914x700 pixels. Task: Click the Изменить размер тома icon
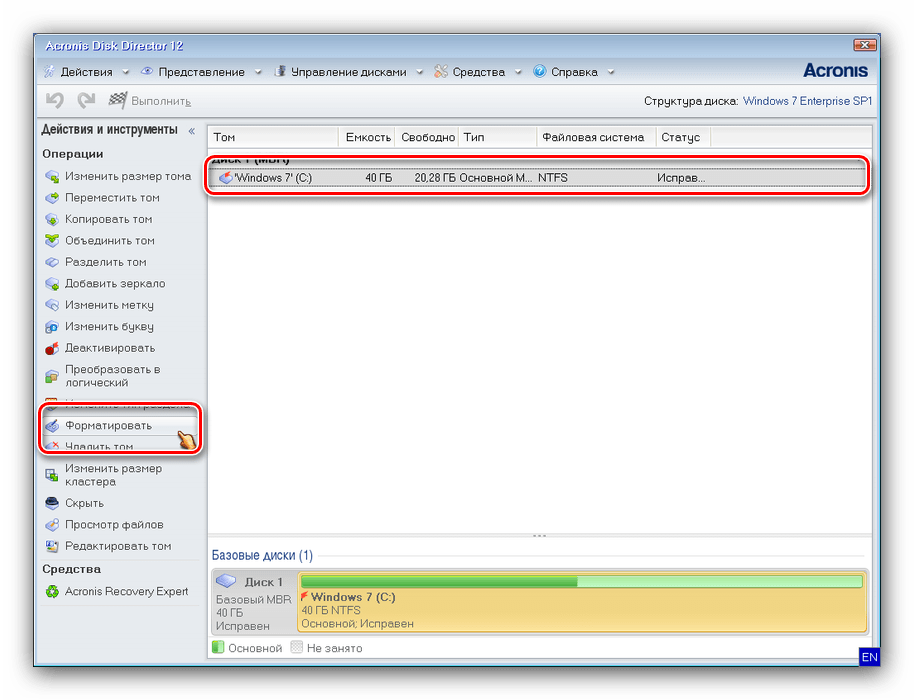52,176
